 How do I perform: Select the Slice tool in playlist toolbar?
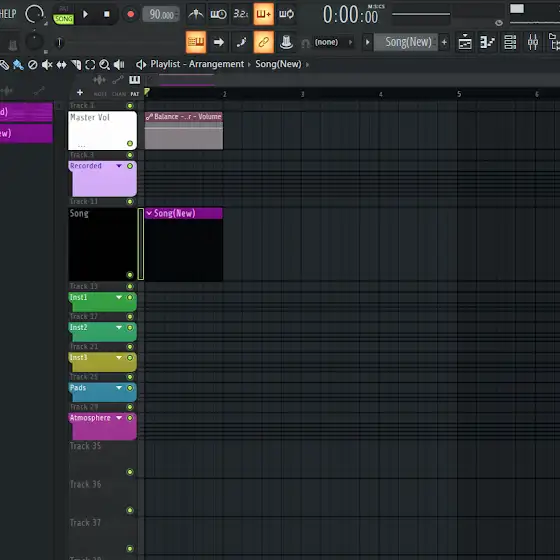(76, 65)
